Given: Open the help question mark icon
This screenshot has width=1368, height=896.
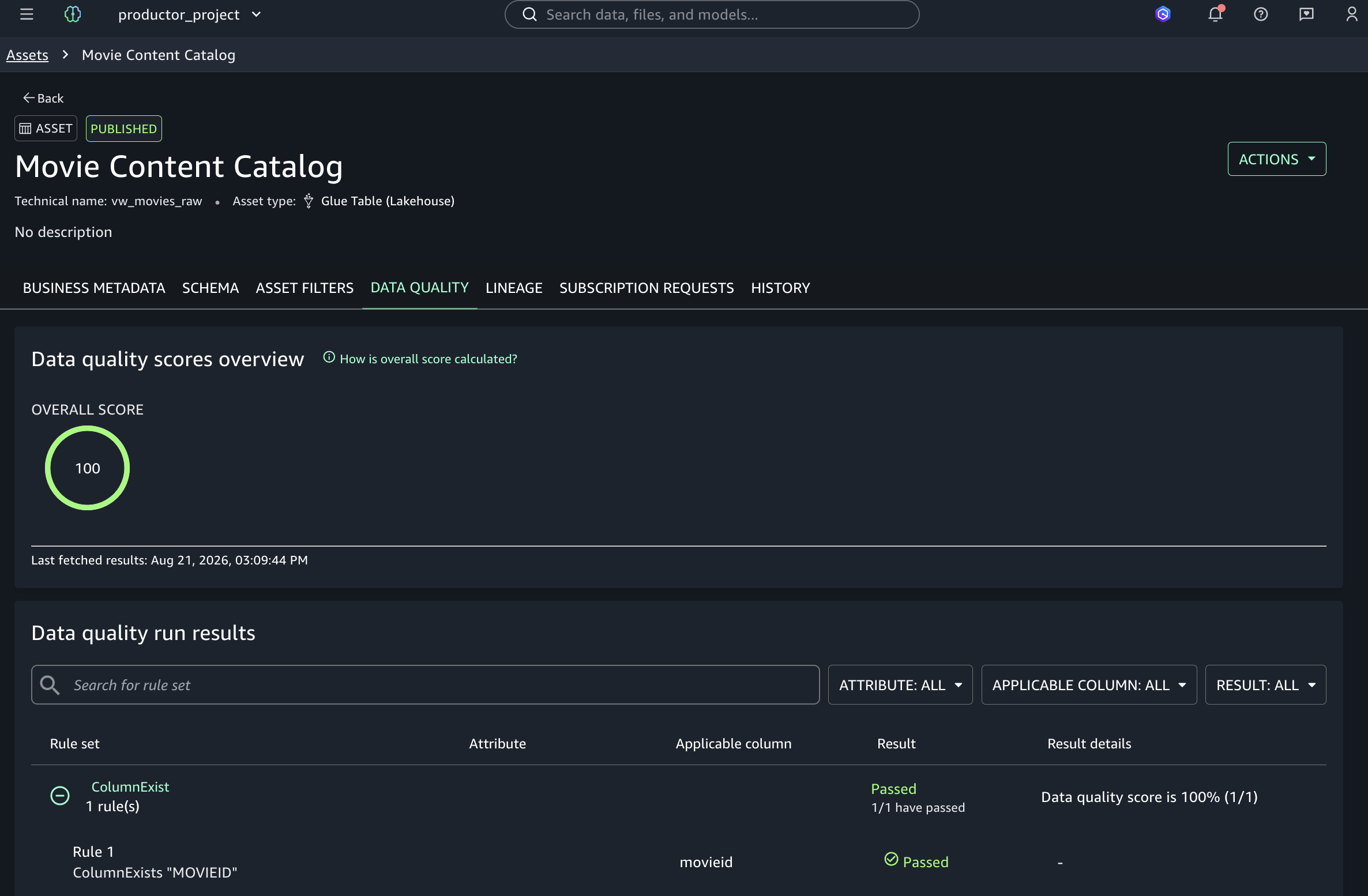Looking at the screenshot, I should click(x=1261, y=14).
